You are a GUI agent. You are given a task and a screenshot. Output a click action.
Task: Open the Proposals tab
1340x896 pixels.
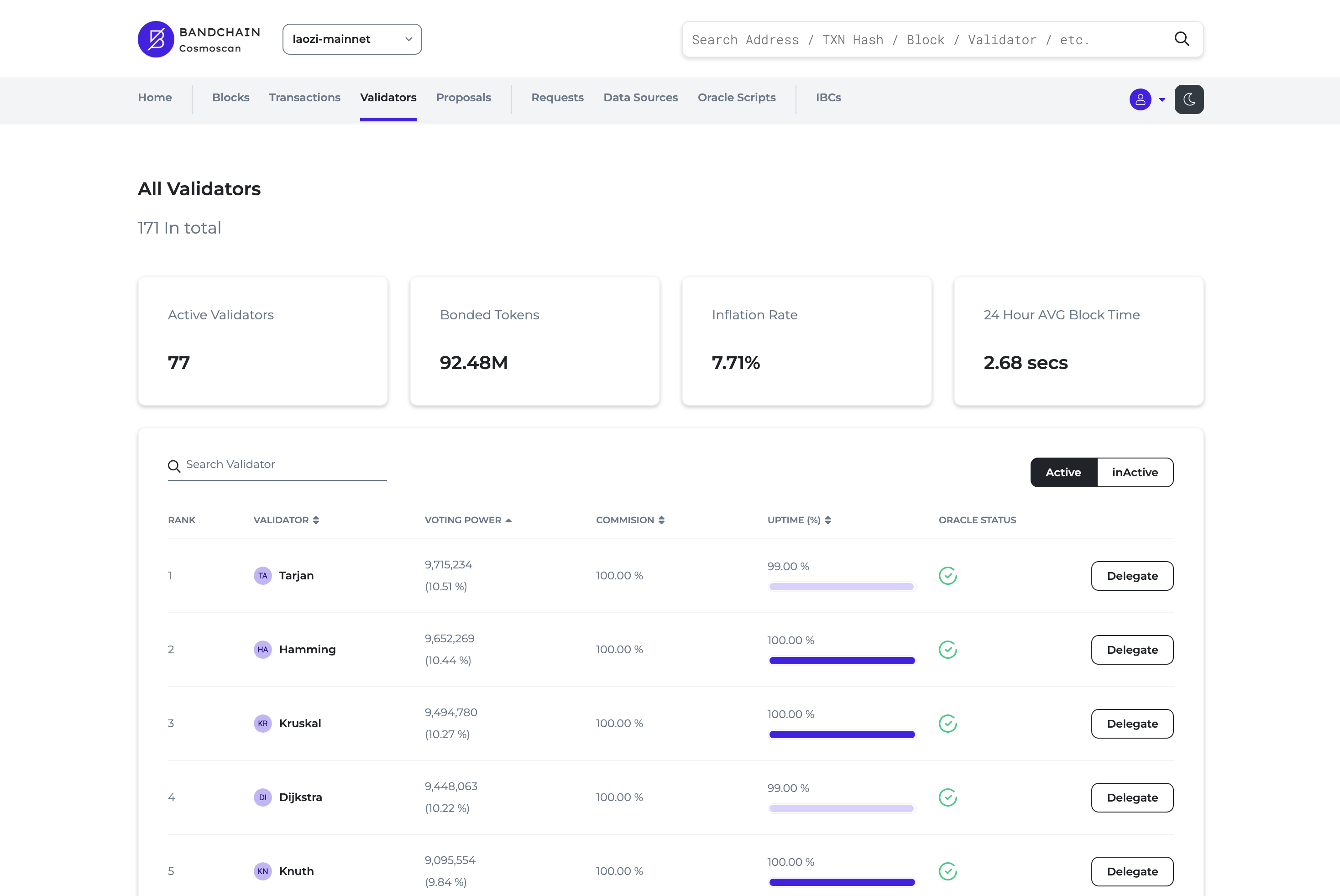[x=464, y=98]
